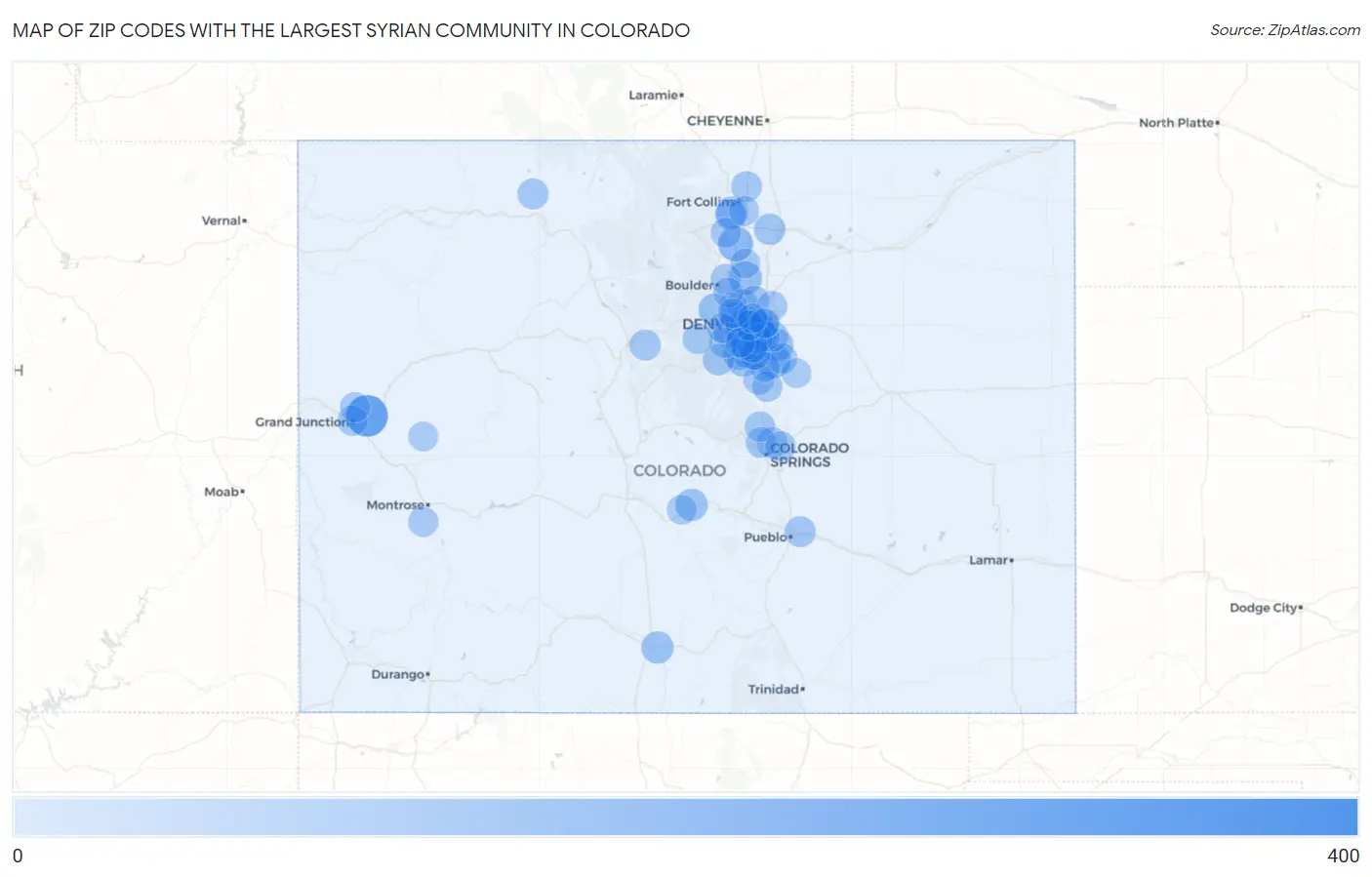Click the Cheyenne city label
Image resolution: width=1372 pixels, height=877 pixels.
(x=725, y=121)
